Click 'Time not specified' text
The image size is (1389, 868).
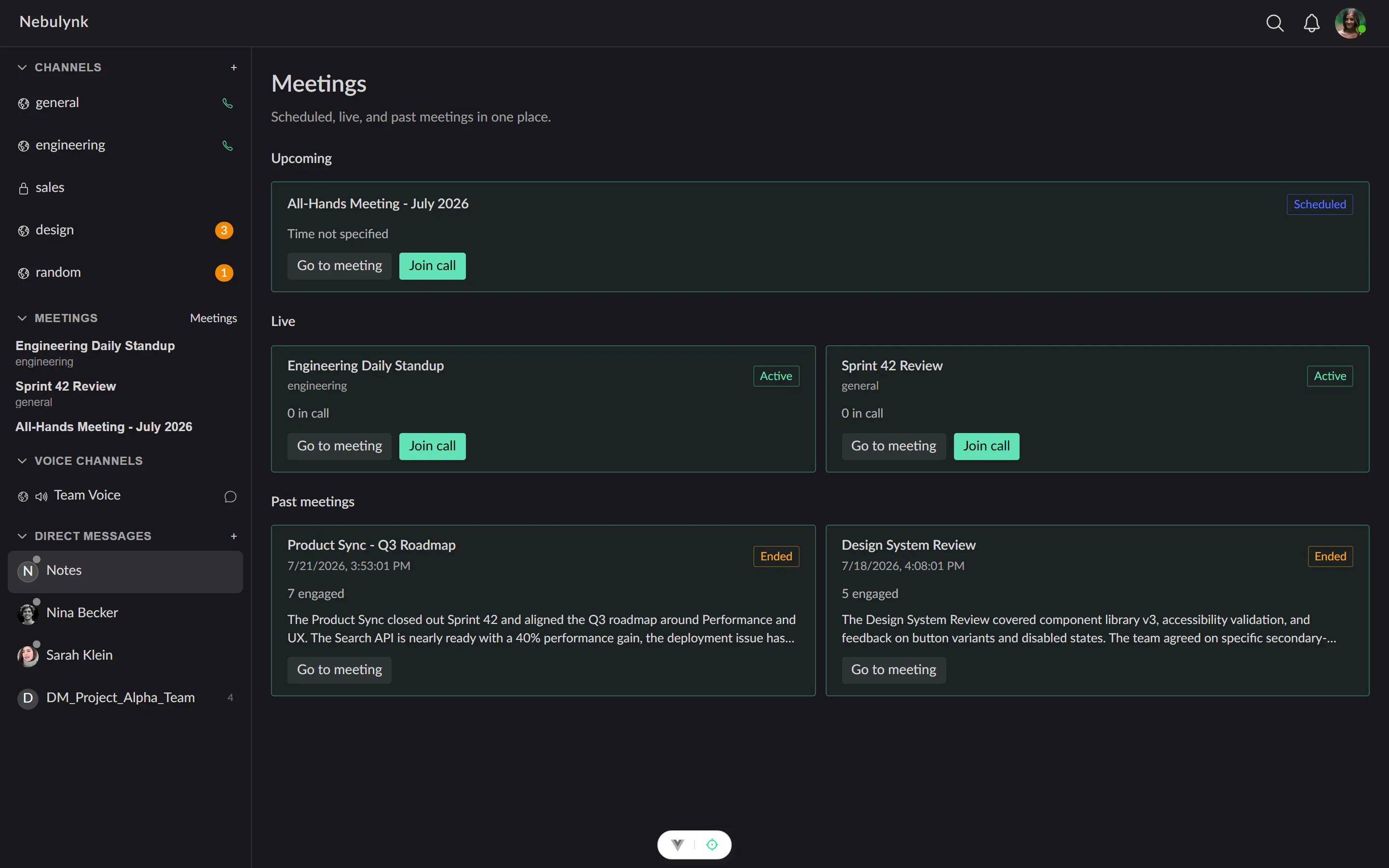tap(338, 234)
